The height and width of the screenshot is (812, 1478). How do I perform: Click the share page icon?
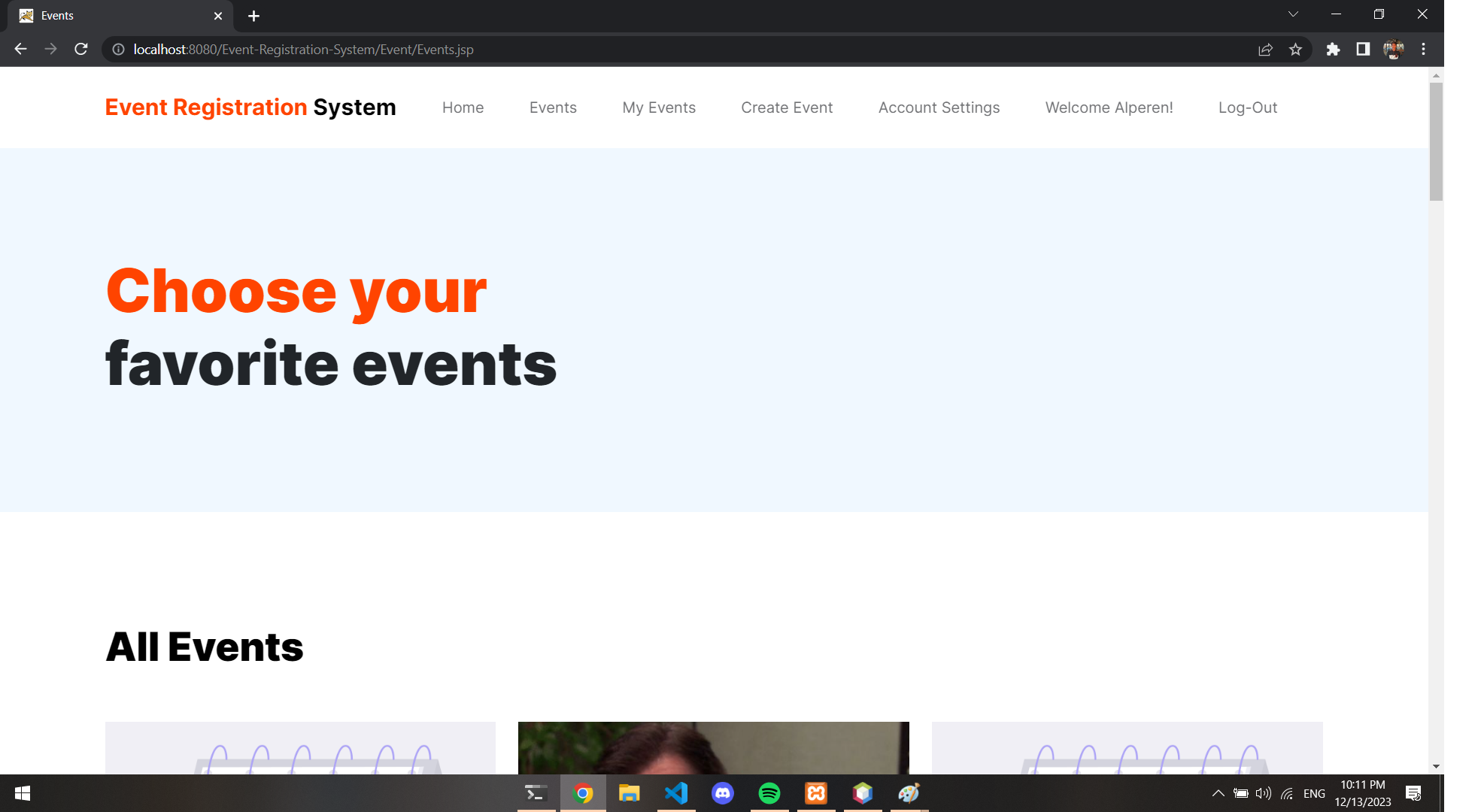[1265, 49]
